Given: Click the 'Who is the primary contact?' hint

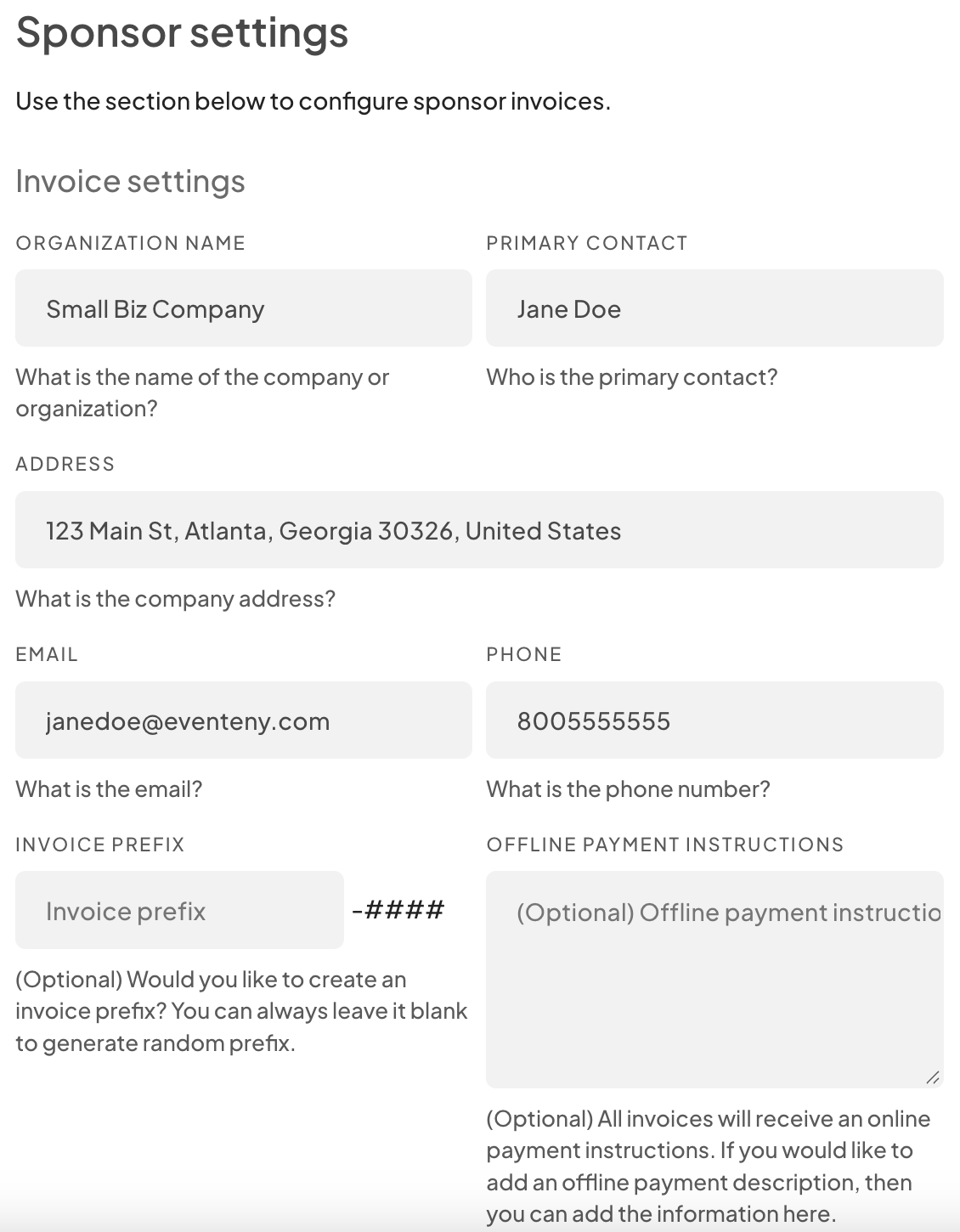Looking at the screenshot, I should coord(631,377).
